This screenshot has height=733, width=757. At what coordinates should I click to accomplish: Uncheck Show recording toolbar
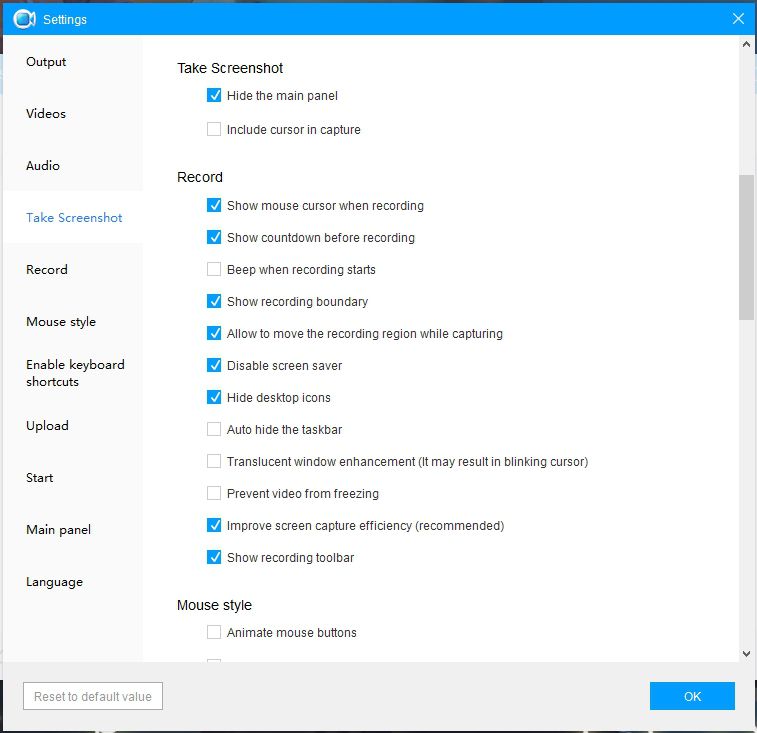214,557
